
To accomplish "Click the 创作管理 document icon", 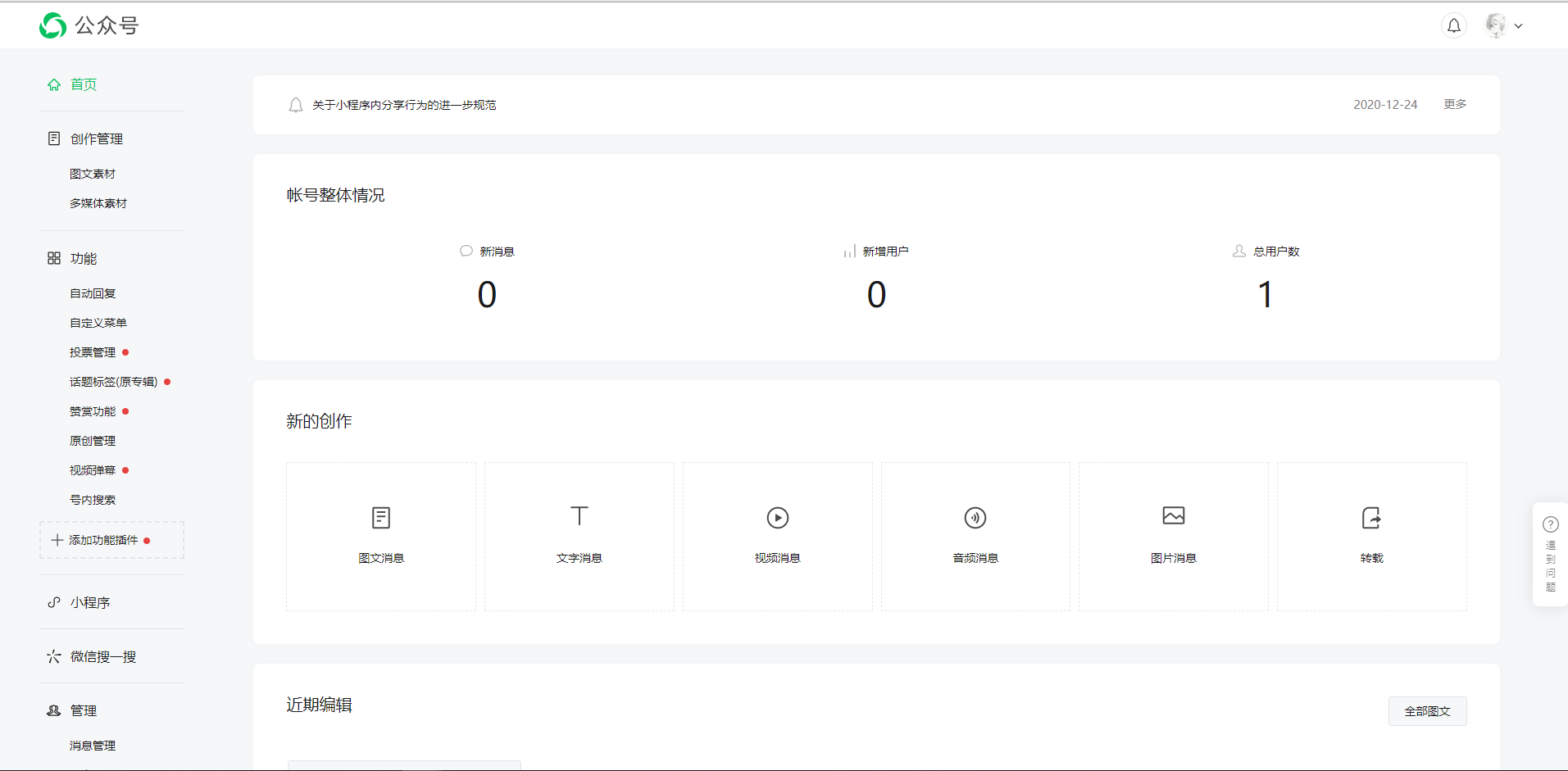I will click(54, 138).
